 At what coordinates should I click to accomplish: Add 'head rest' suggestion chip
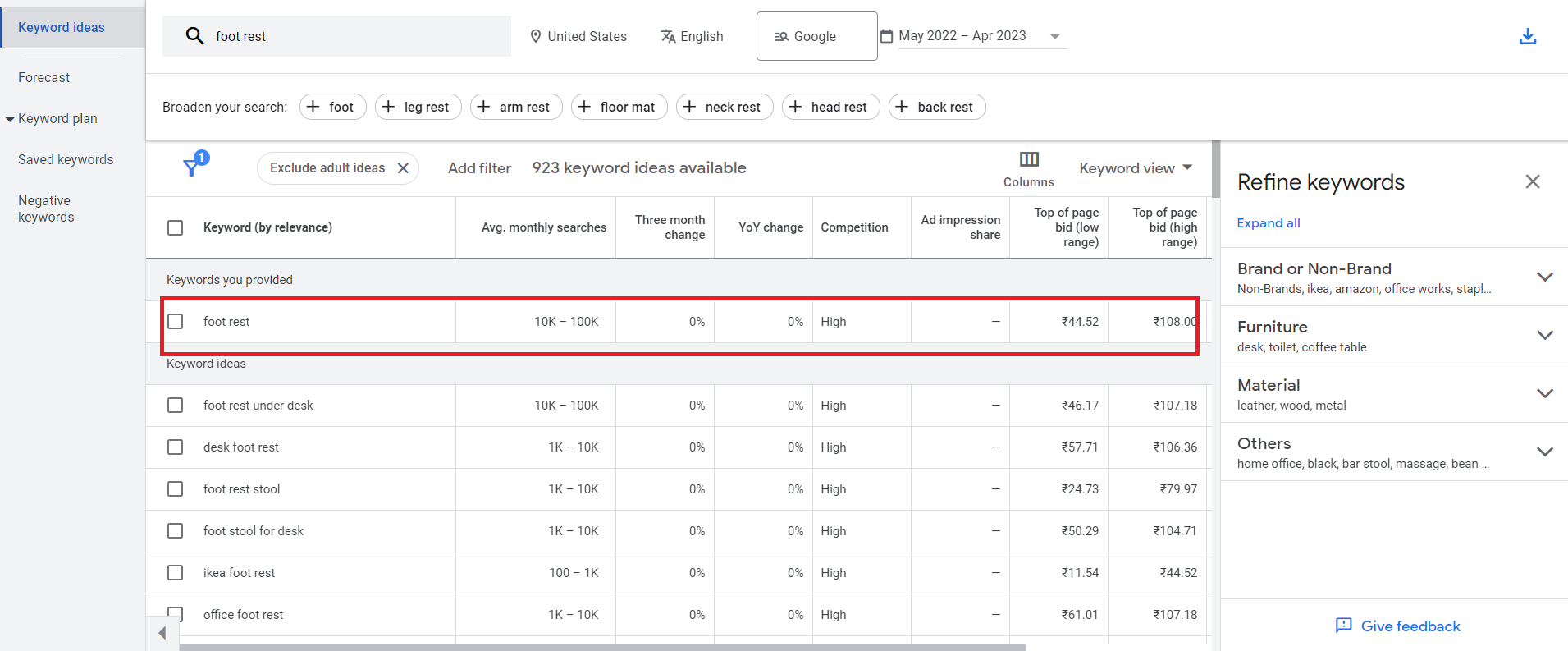[830, 107]
